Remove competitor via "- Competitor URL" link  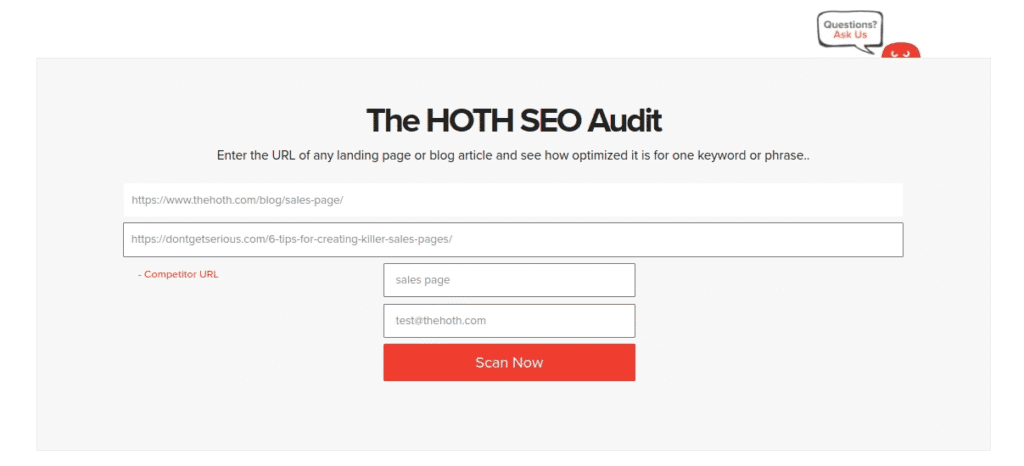click(178, 274)
